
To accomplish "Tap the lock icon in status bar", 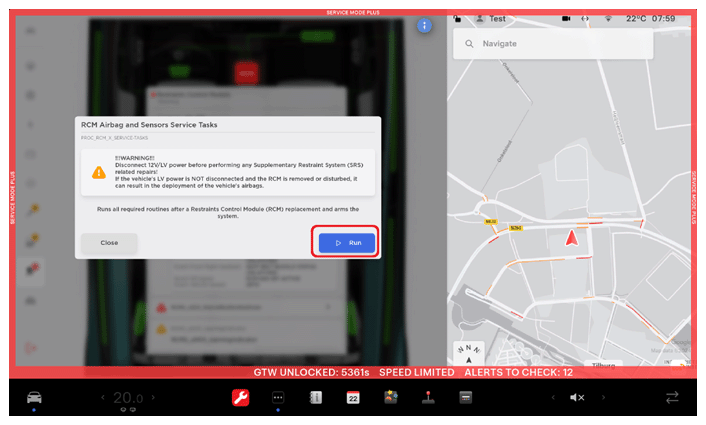I will pyautogui.click(x=457, y=18).
